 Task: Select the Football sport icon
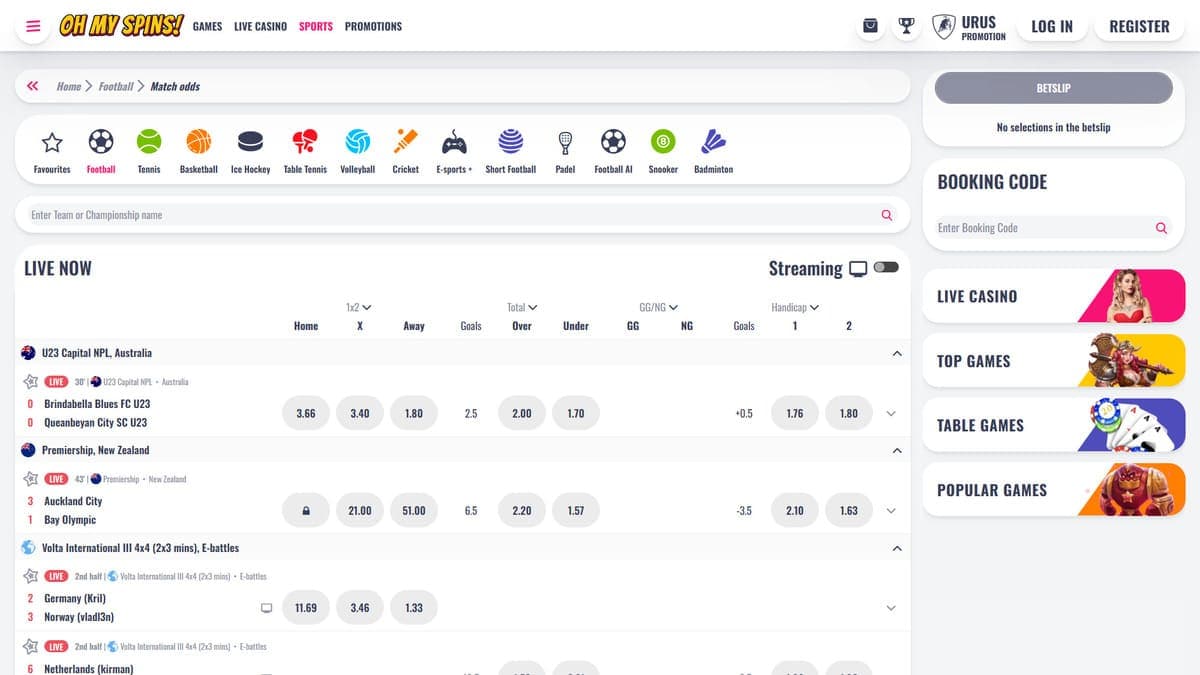[101, 142]
